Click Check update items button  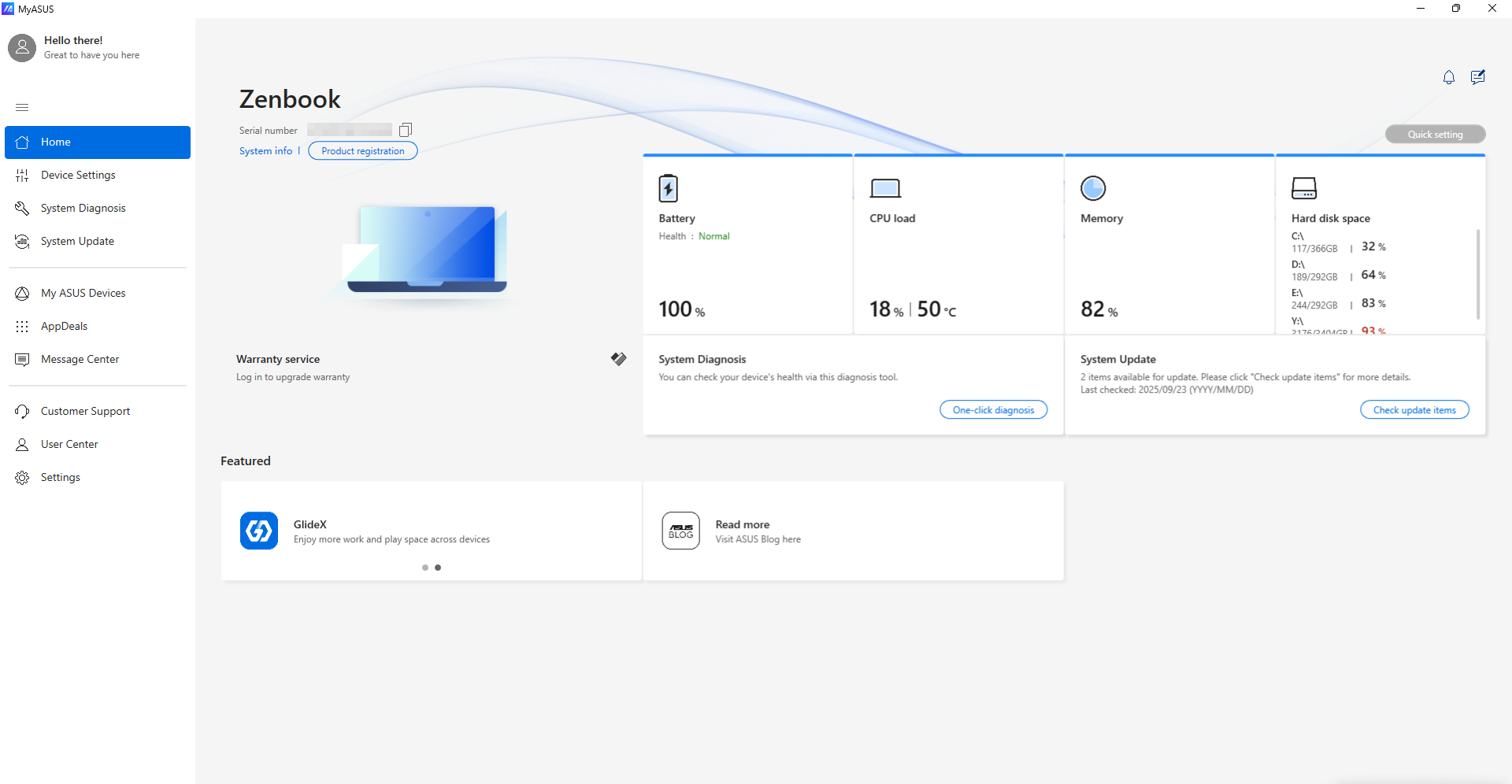(x=1414, y=409)
